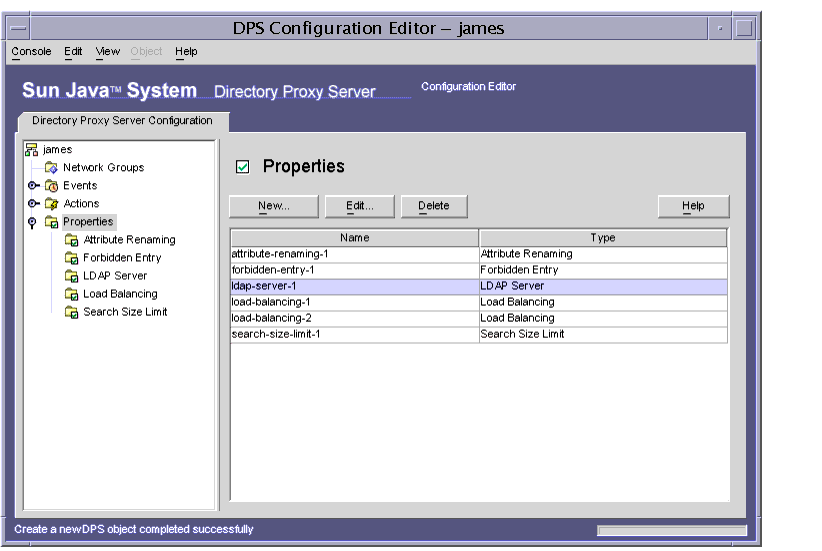Click the Sun Java System banner title
The width and height of the screenshot is (822, 551).
(x=110, y=90)
